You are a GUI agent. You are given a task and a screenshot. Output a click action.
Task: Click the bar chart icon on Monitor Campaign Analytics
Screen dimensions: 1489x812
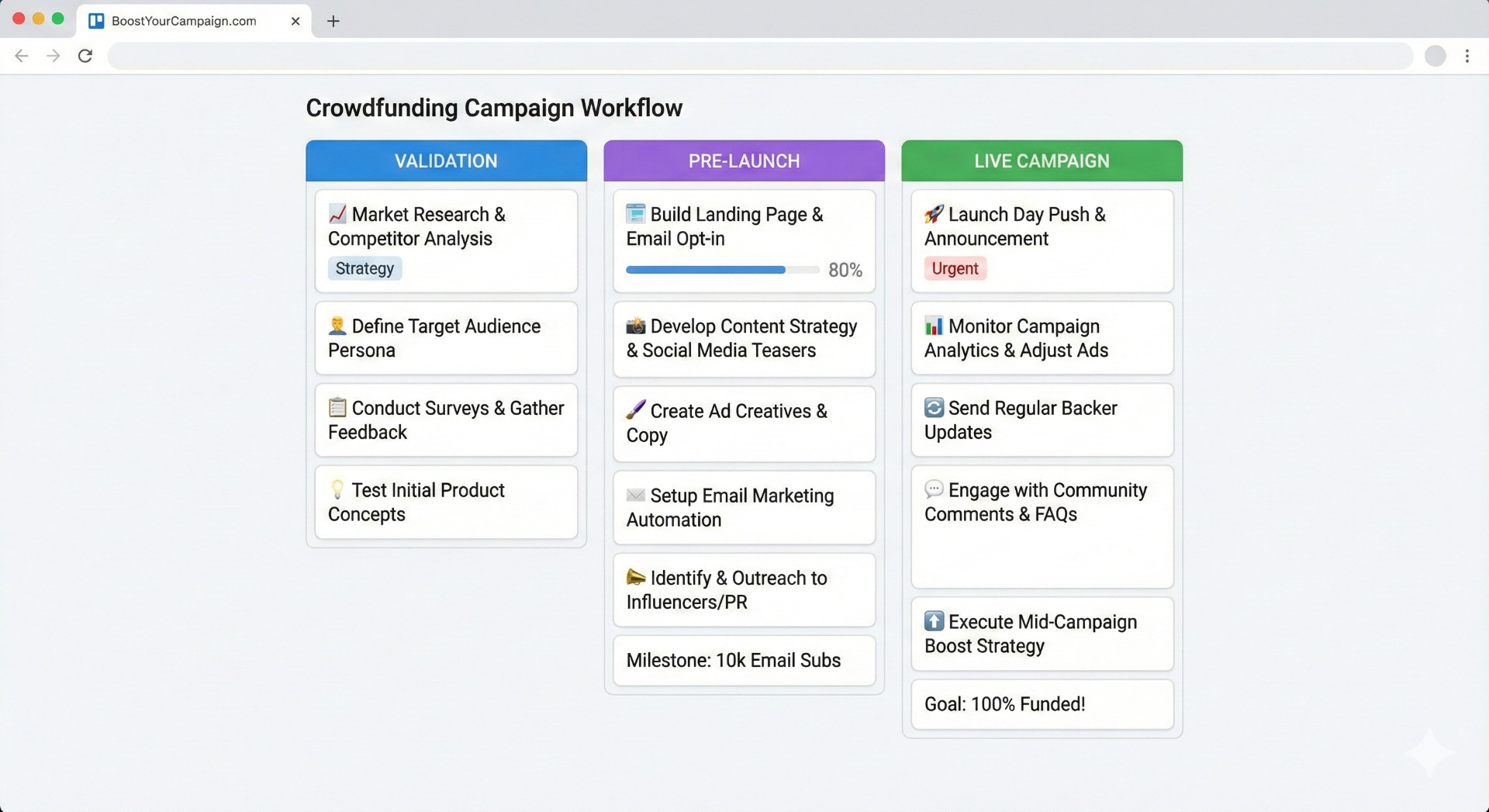[x=934, y=326]
